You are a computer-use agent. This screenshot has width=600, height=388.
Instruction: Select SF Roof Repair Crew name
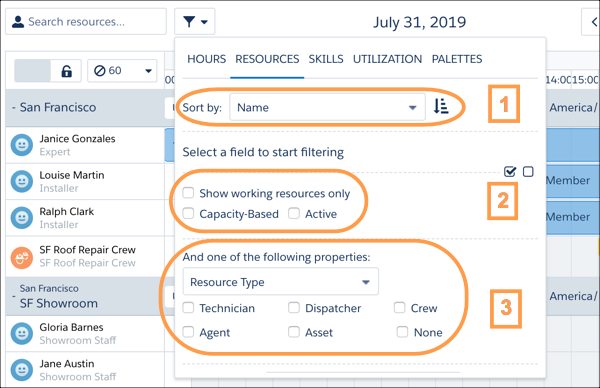pos(87,249)
